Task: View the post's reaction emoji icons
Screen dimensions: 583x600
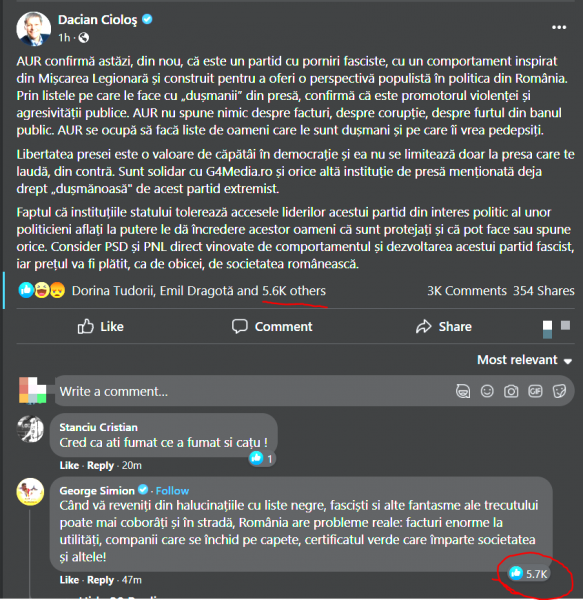Action: point(42,290)
